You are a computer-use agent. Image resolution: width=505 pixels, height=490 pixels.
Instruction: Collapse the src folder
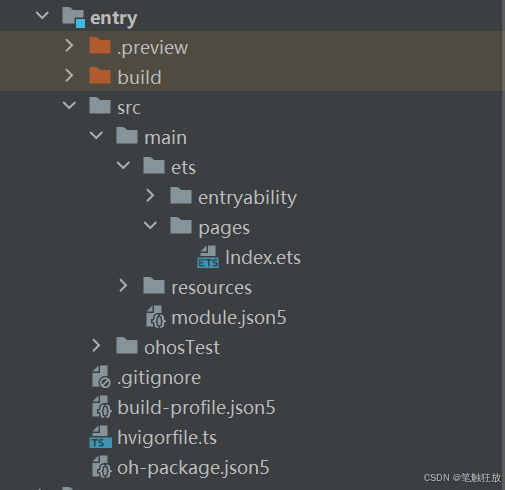(x=69, y=105)
